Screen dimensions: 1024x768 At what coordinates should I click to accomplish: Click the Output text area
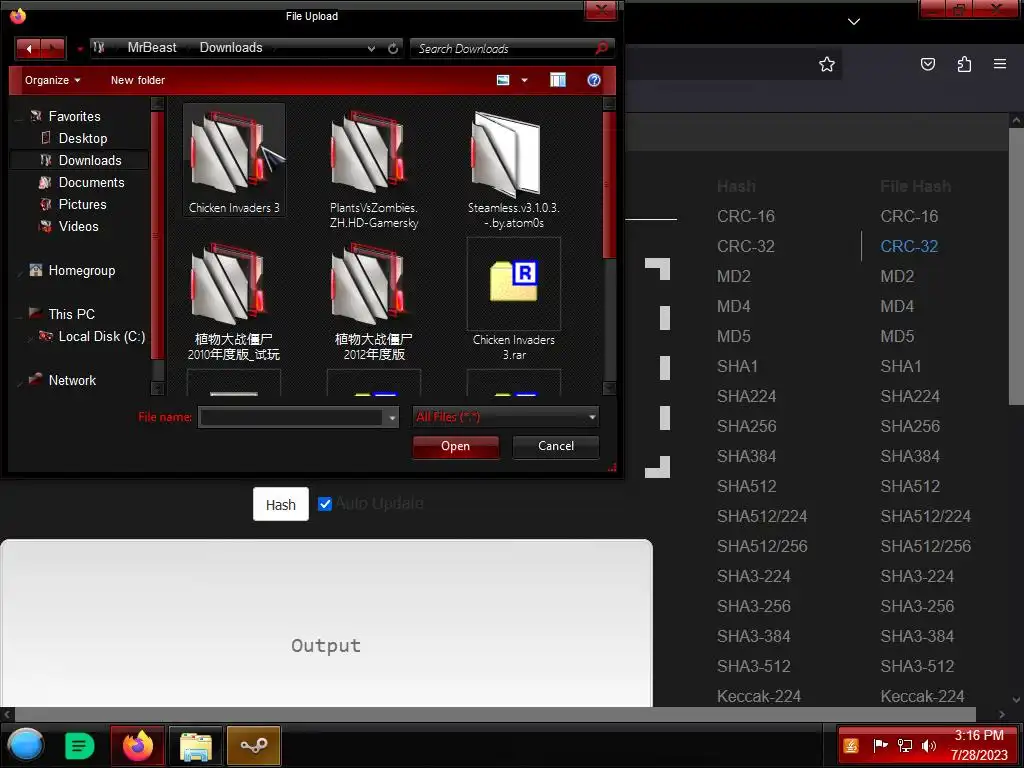pos(326,623)
